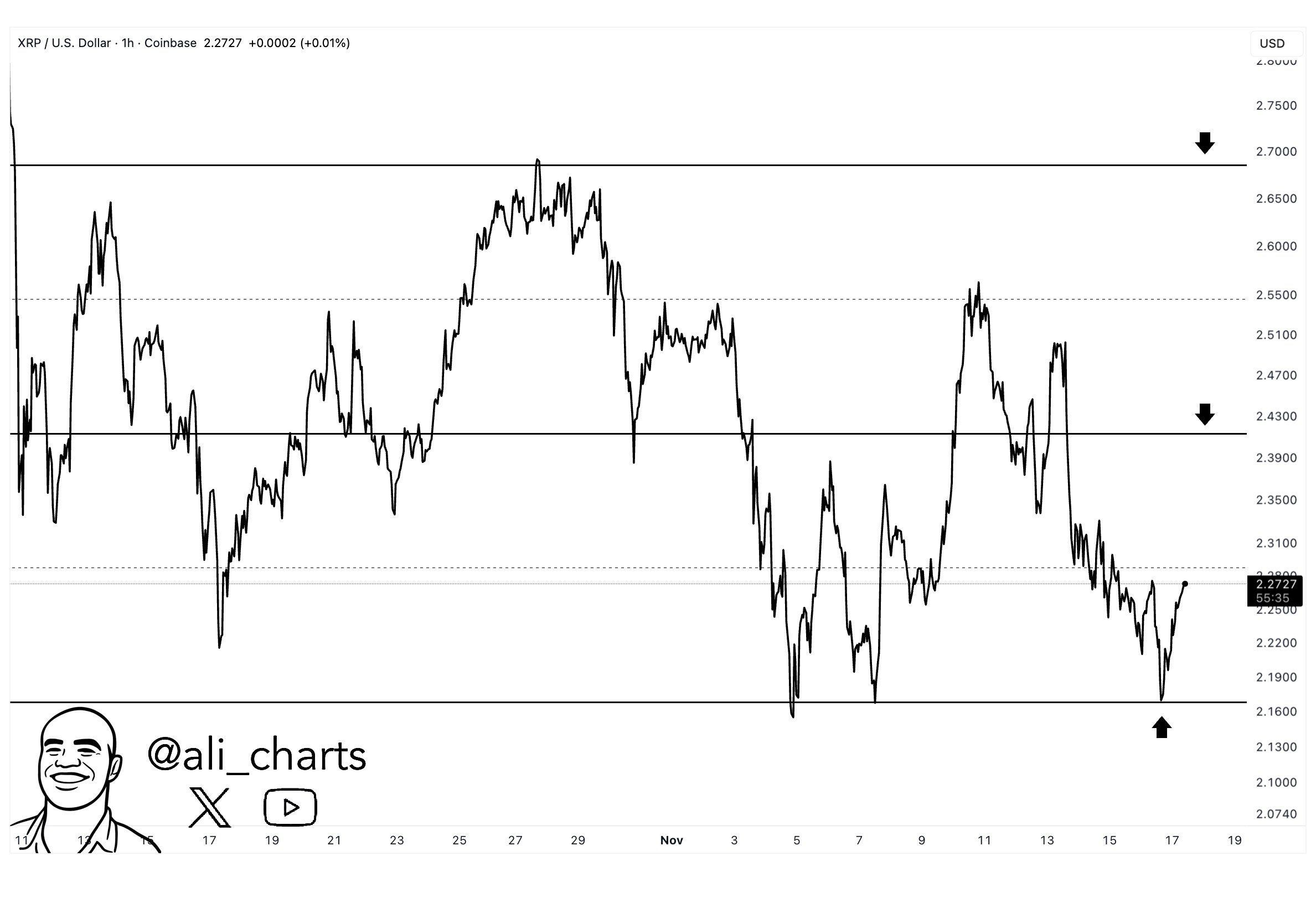Click the black 2.2727 current price tag

click(1276, 584)
